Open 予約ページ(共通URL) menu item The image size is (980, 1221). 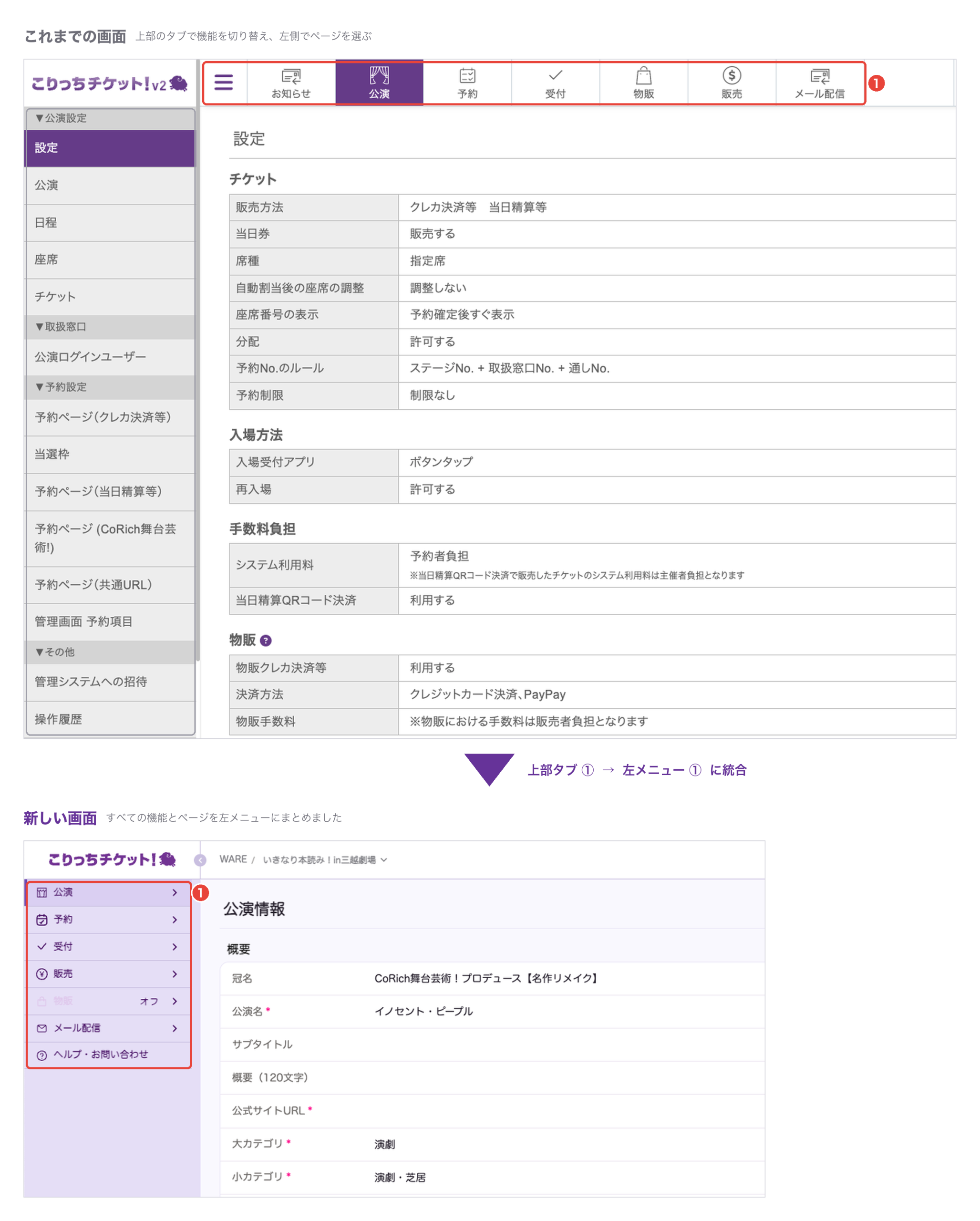110,585
